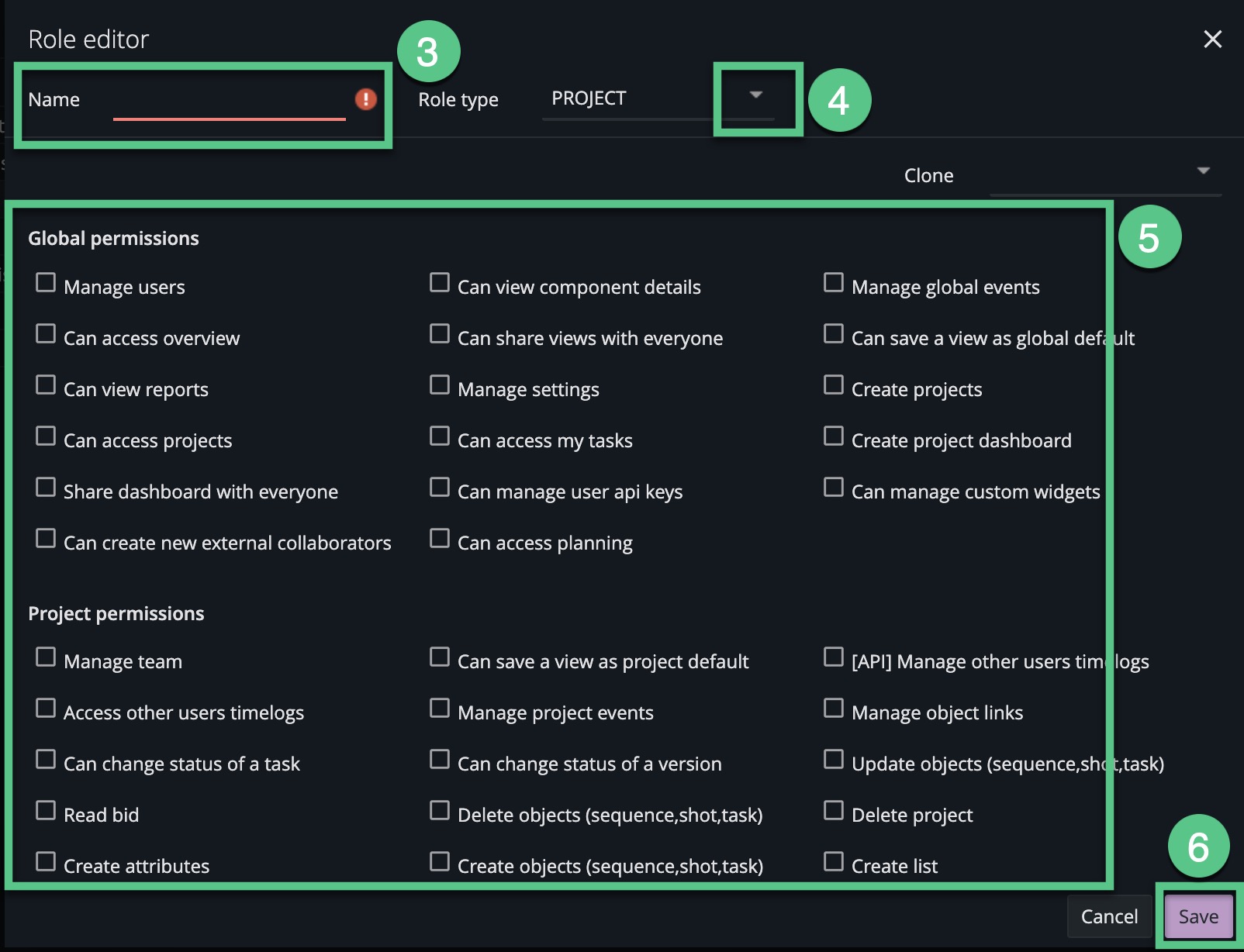Enable Can view reports permission

[47, 384]
